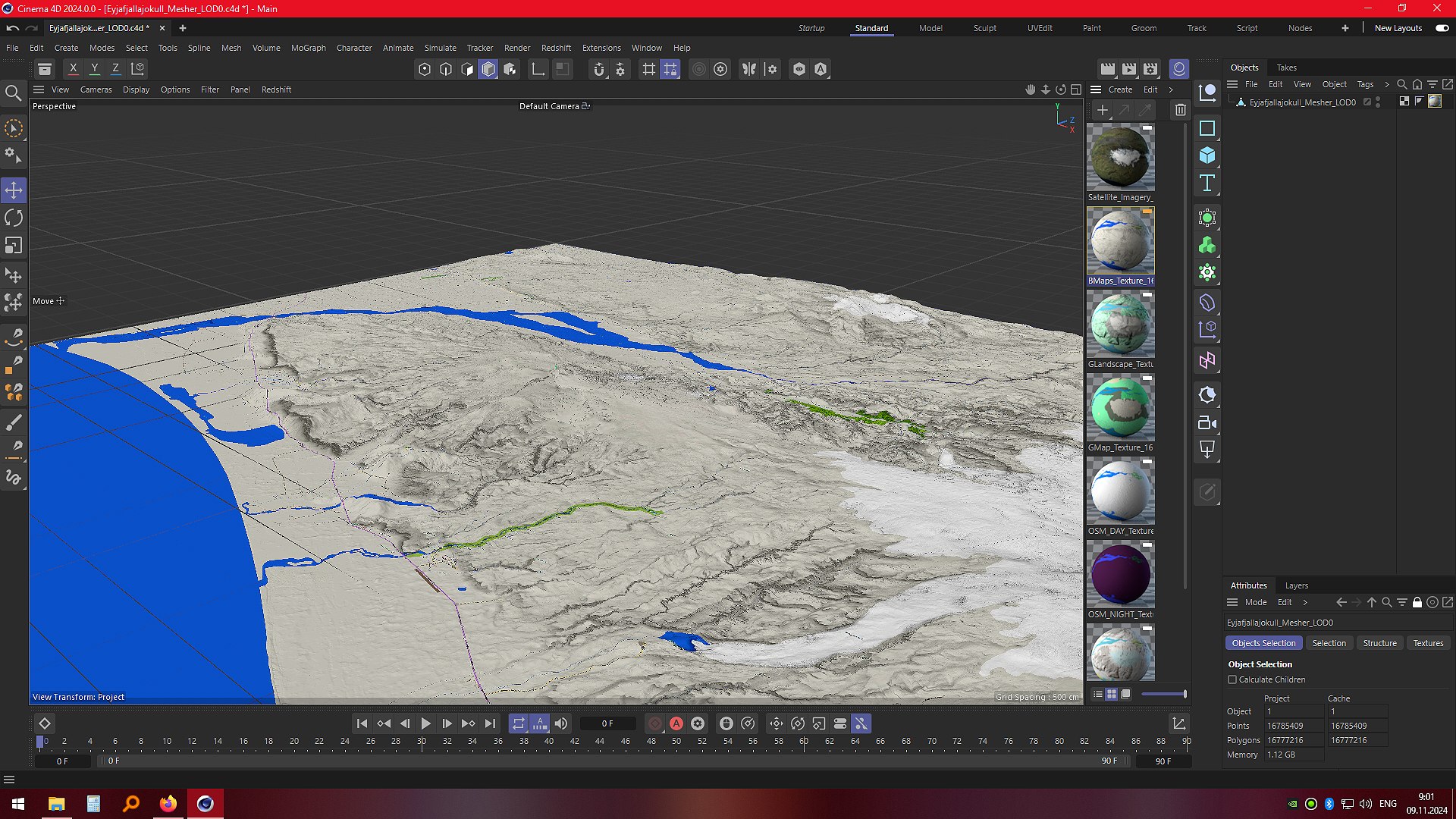
Task: Open material manager Create menu
Action: point(1120,89)
